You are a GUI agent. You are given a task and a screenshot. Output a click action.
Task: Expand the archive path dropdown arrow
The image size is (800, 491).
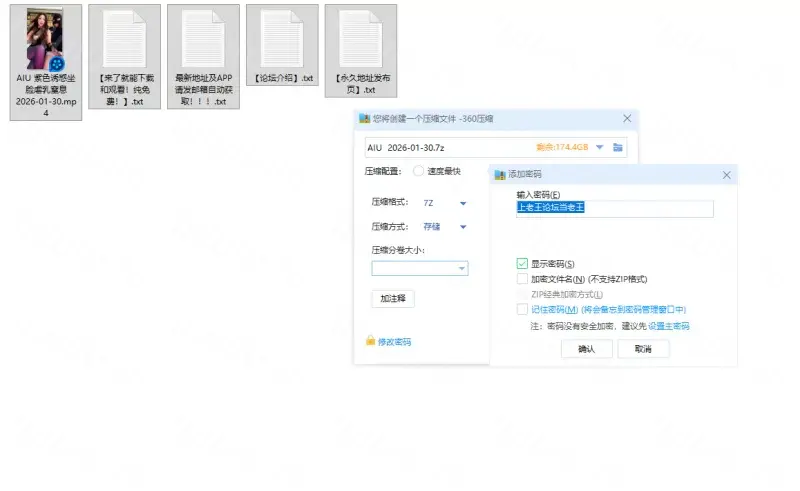(600, 147)
